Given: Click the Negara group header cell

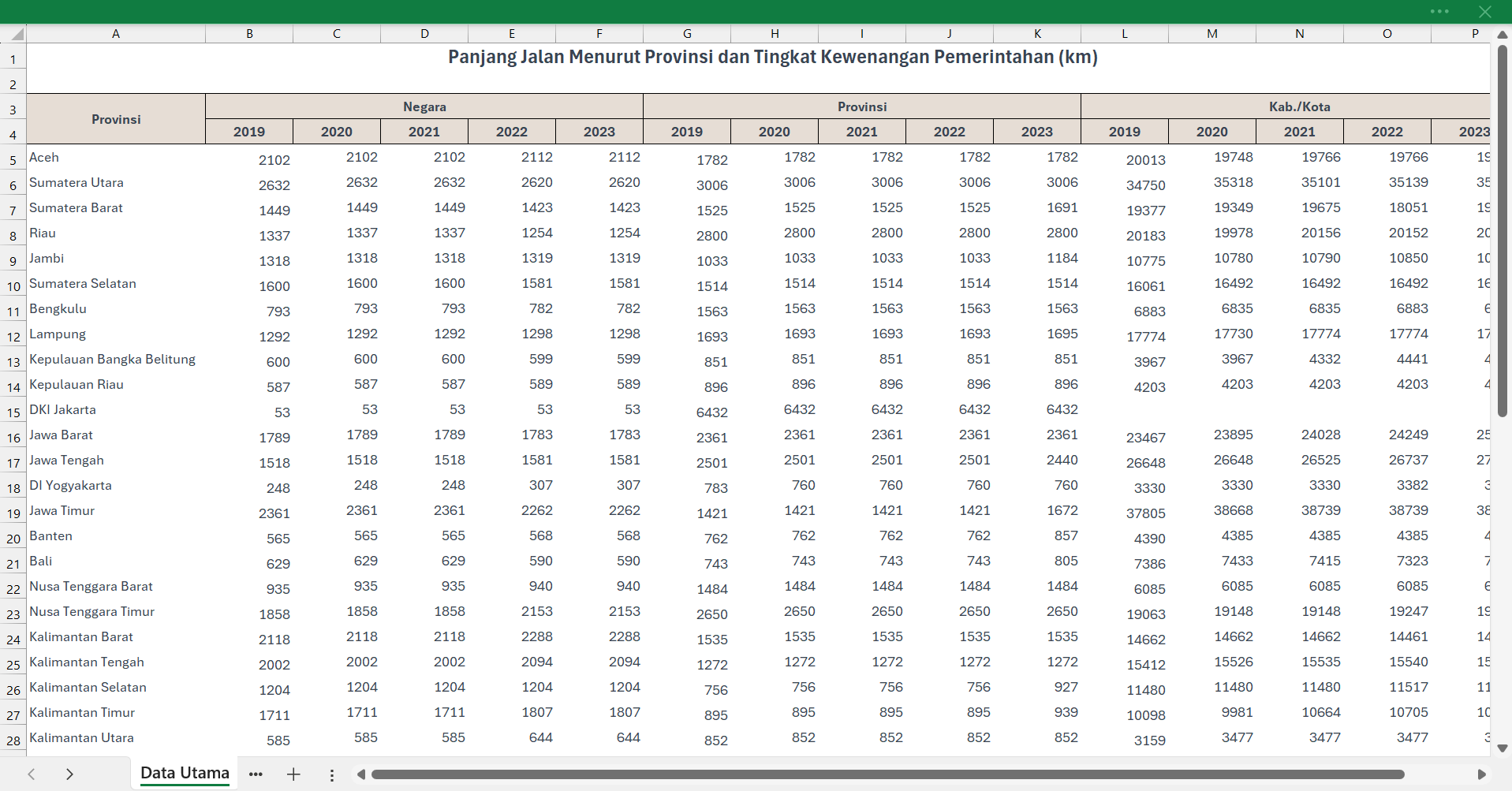Looking at the screenshot, I should click(x=424, y=106).
